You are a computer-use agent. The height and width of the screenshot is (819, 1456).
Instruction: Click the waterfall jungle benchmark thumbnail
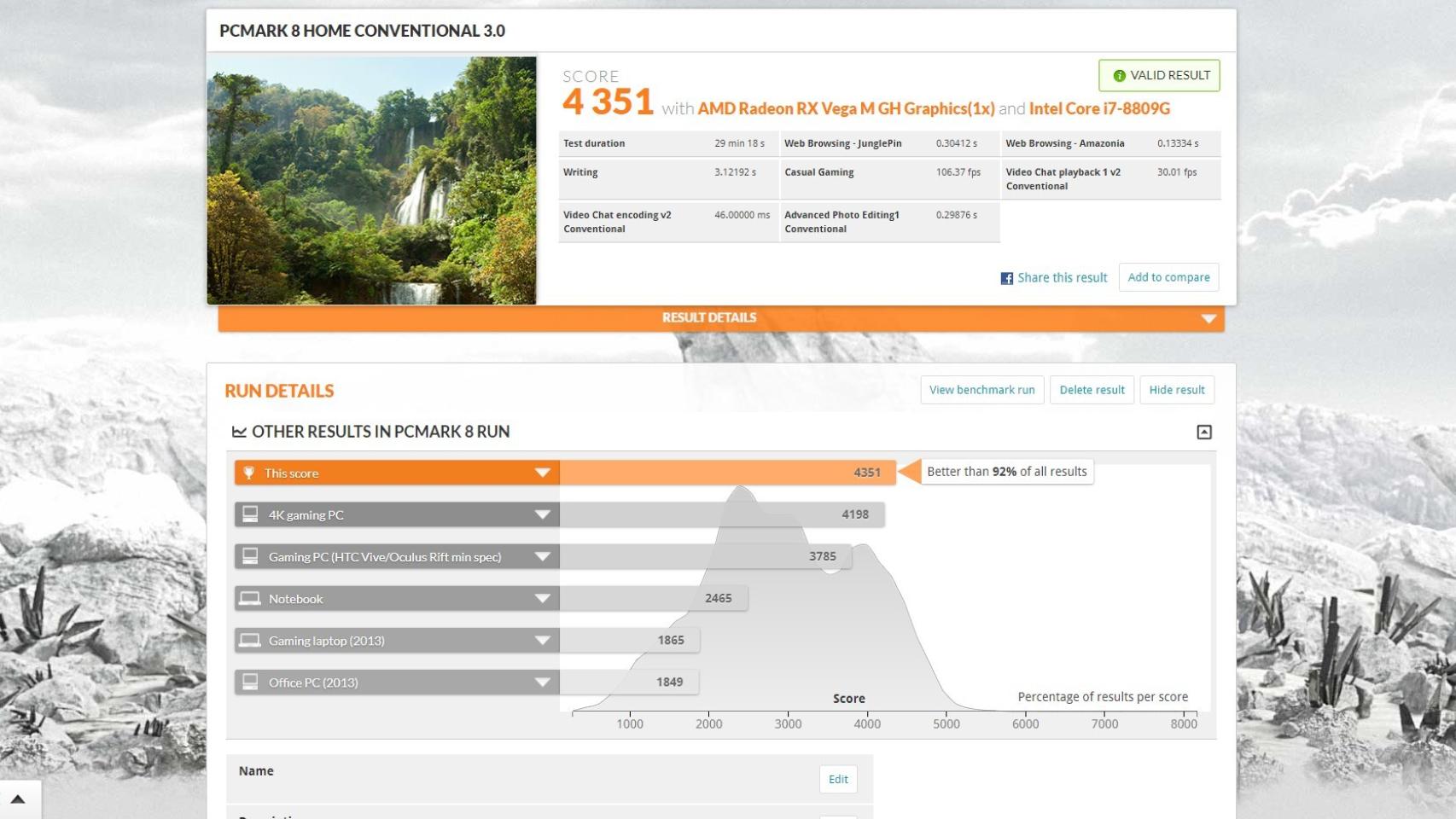coord(371,180)
